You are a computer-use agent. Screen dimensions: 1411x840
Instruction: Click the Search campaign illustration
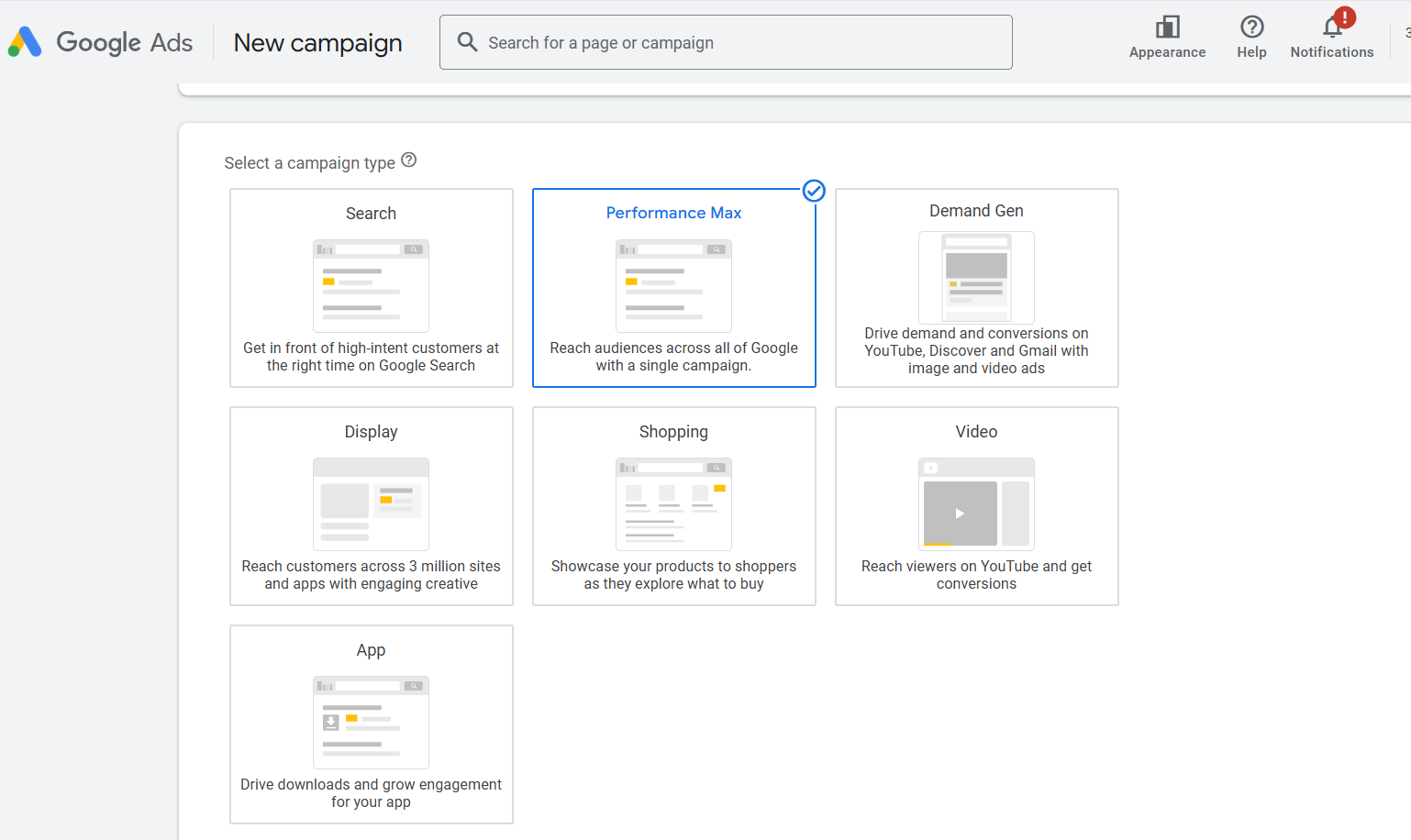coord(371,286)
